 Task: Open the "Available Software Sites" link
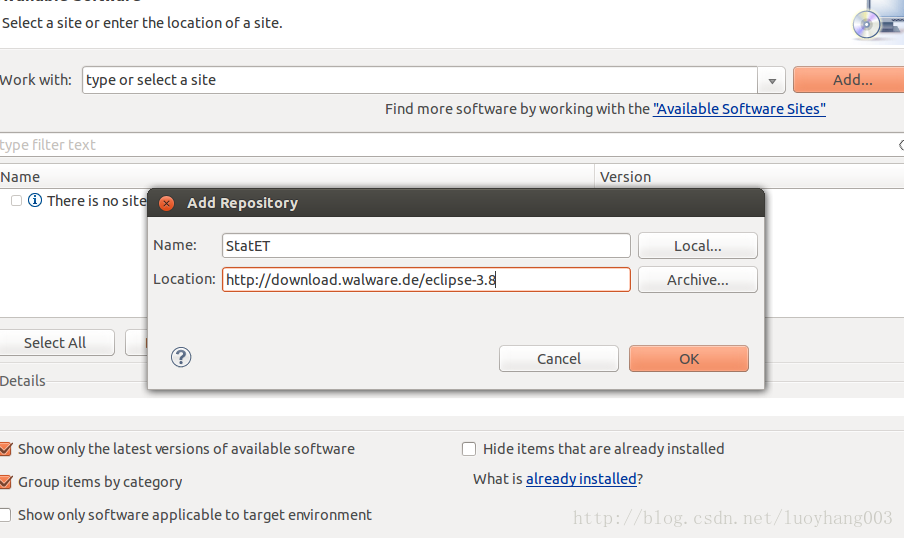pos(739,109)
